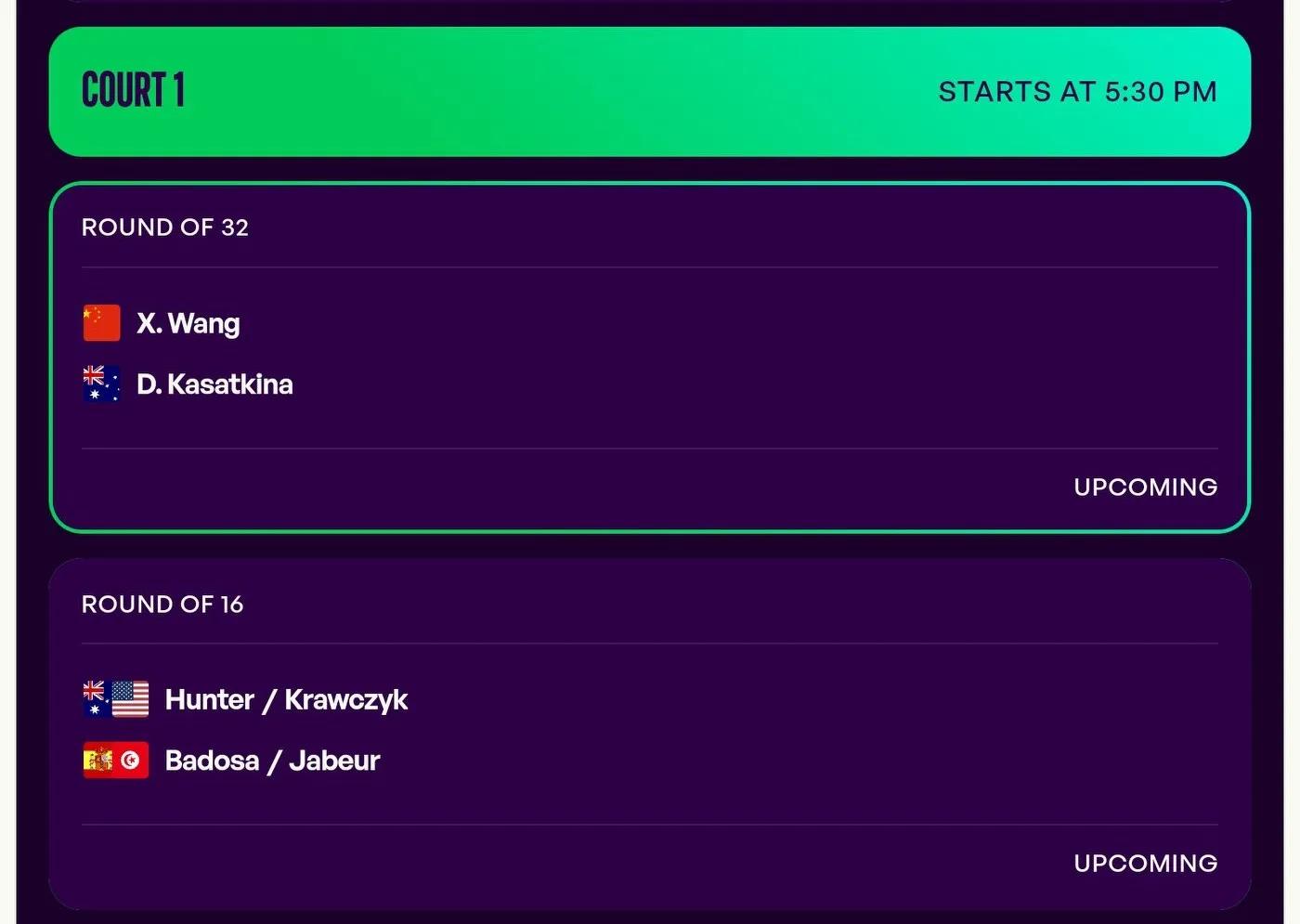Click the USA flag for Krawczyk
The width and height of the screenshot is (1300, 924).
click(x=130, y=699)
